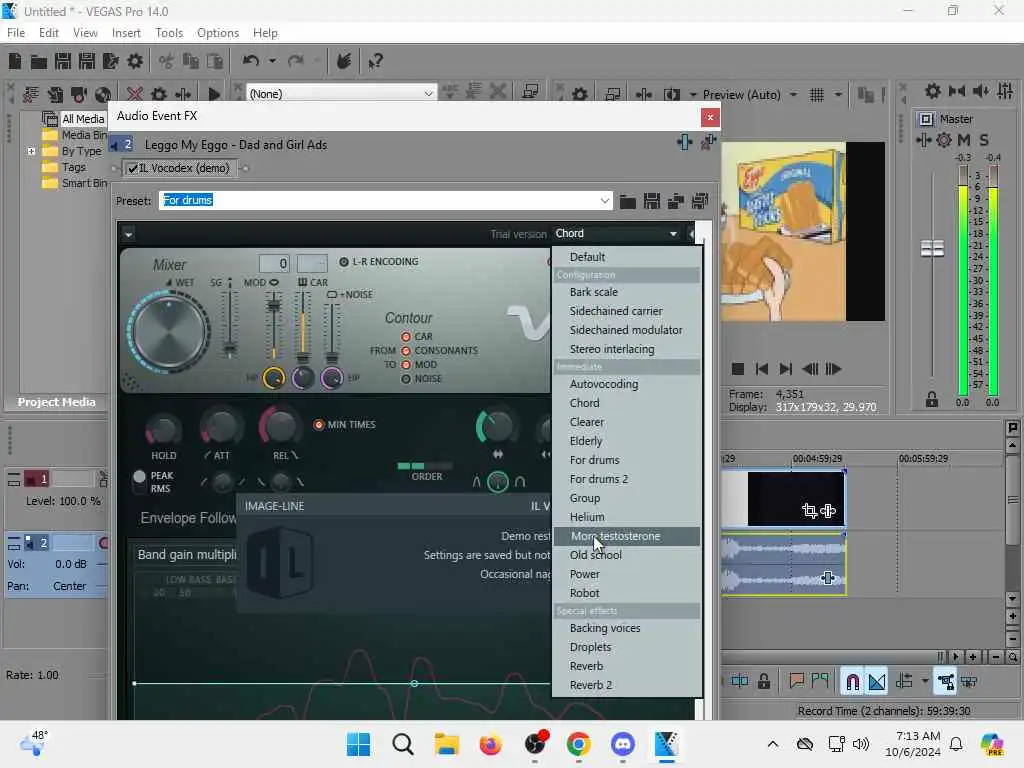
Task: Click the Master volume fader handle
Action: pos(932,249)
